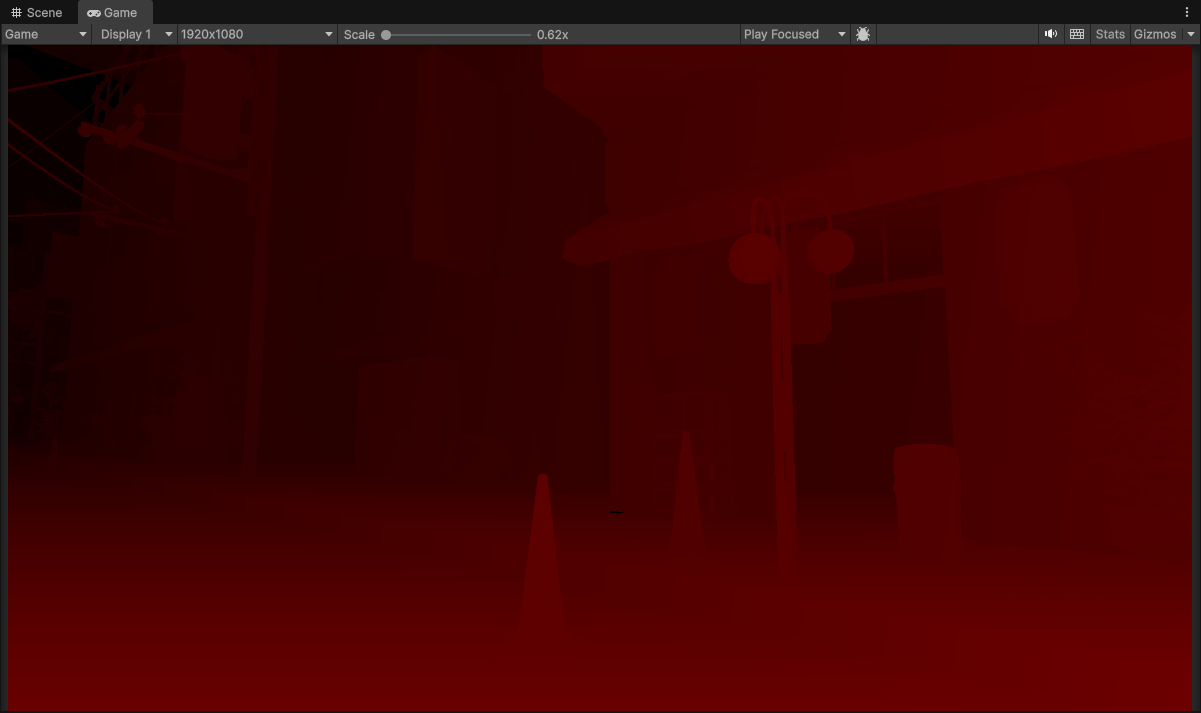This screenshot has height=713, width=1201.
Task: Toggle the keyboard shortcuts icon
Action: pos(1077,34)
